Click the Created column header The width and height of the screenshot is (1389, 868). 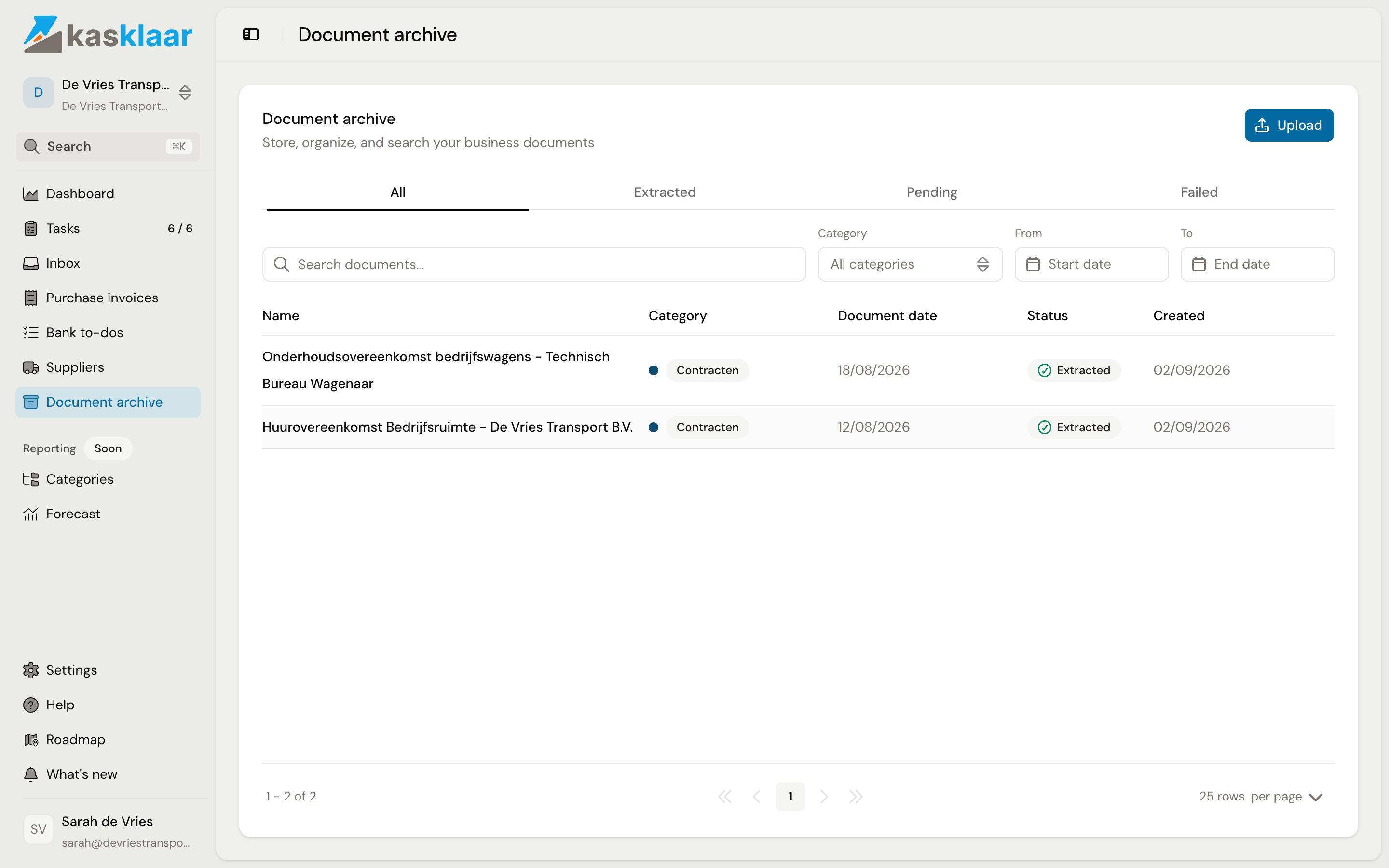(1178, 316)
